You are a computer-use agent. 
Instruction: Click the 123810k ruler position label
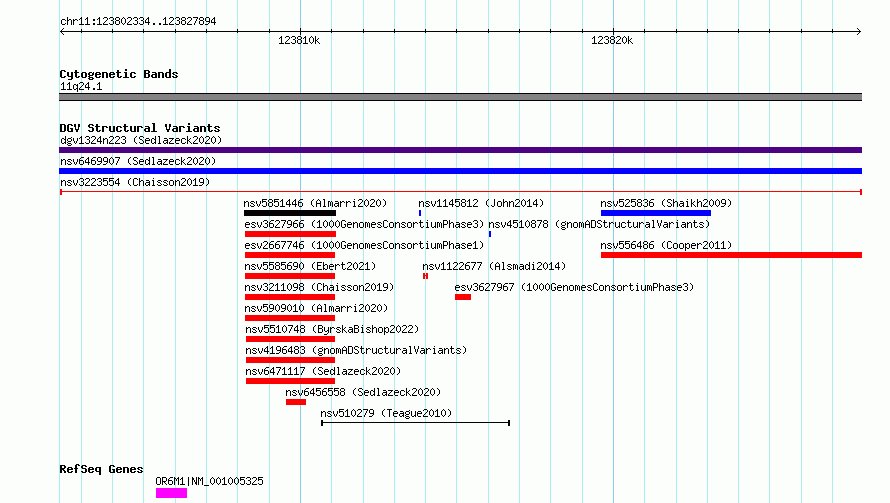(299, 40)
